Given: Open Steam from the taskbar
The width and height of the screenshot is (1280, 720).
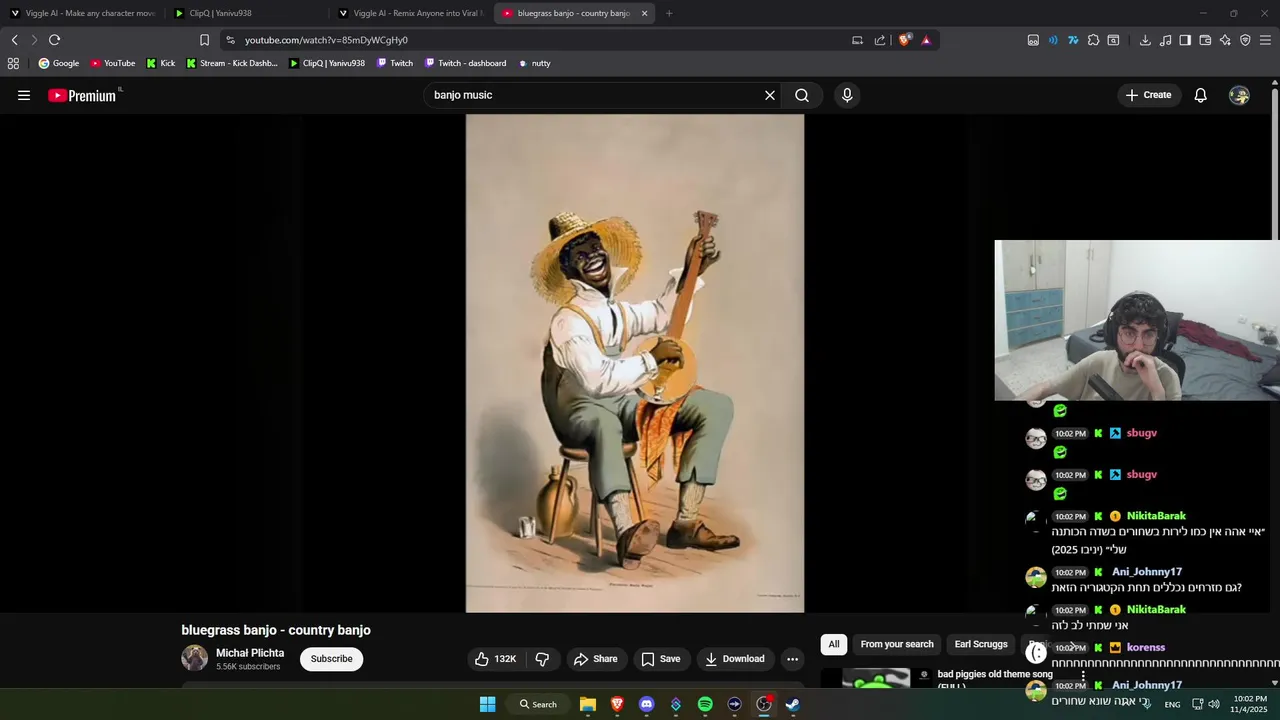Looking at the screenshot, I should (793, 704).
